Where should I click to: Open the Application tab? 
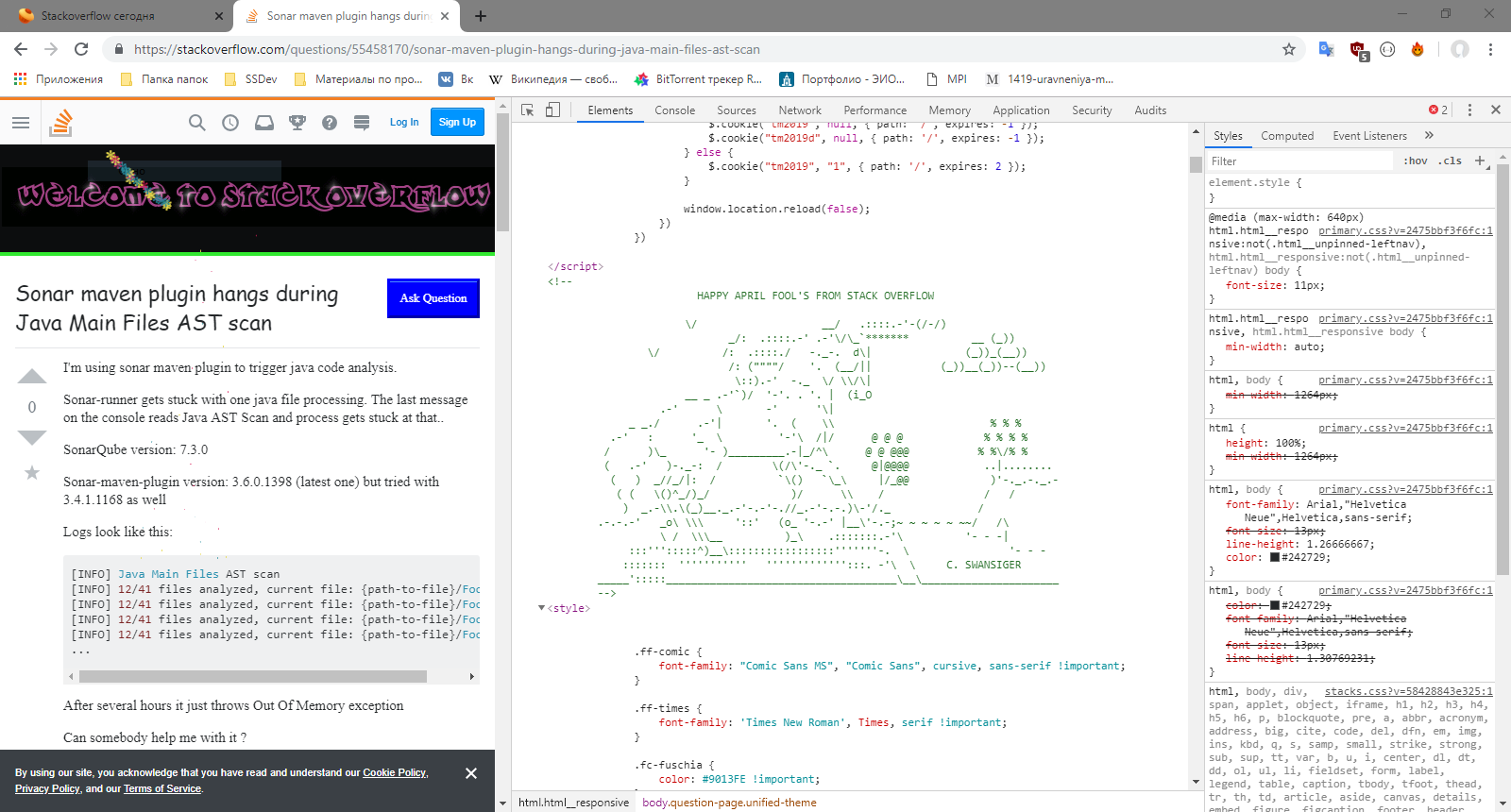[1021, 110]
